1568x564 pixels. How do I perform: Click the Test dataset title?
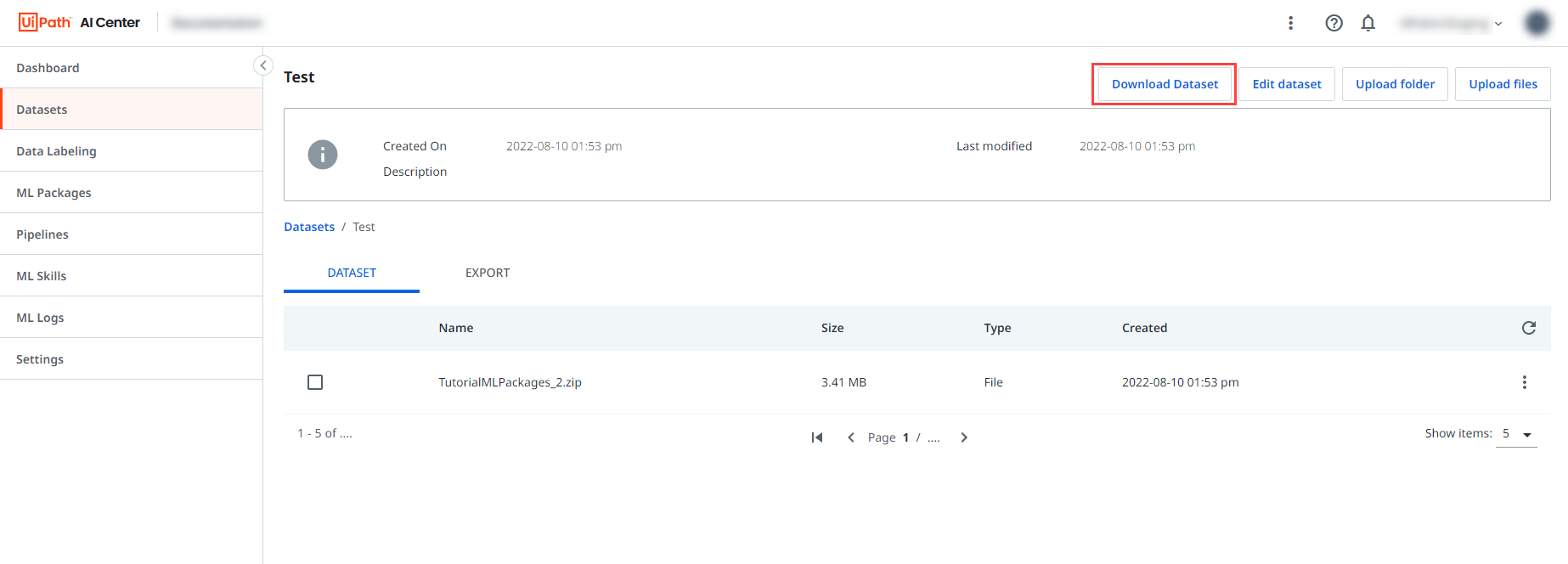click(x=299, y=77)
